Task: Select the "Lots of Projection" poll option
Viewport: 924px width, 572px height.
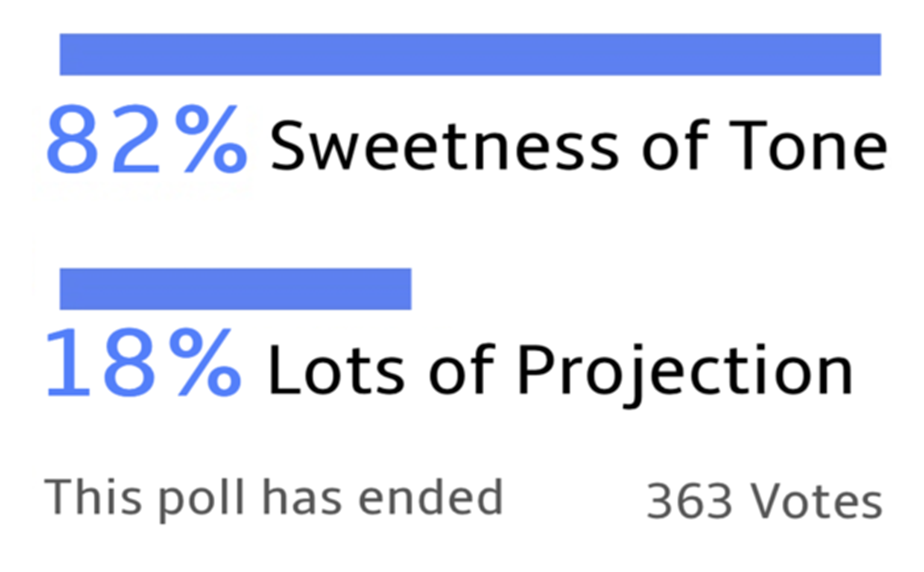Action: click(560, 370)
